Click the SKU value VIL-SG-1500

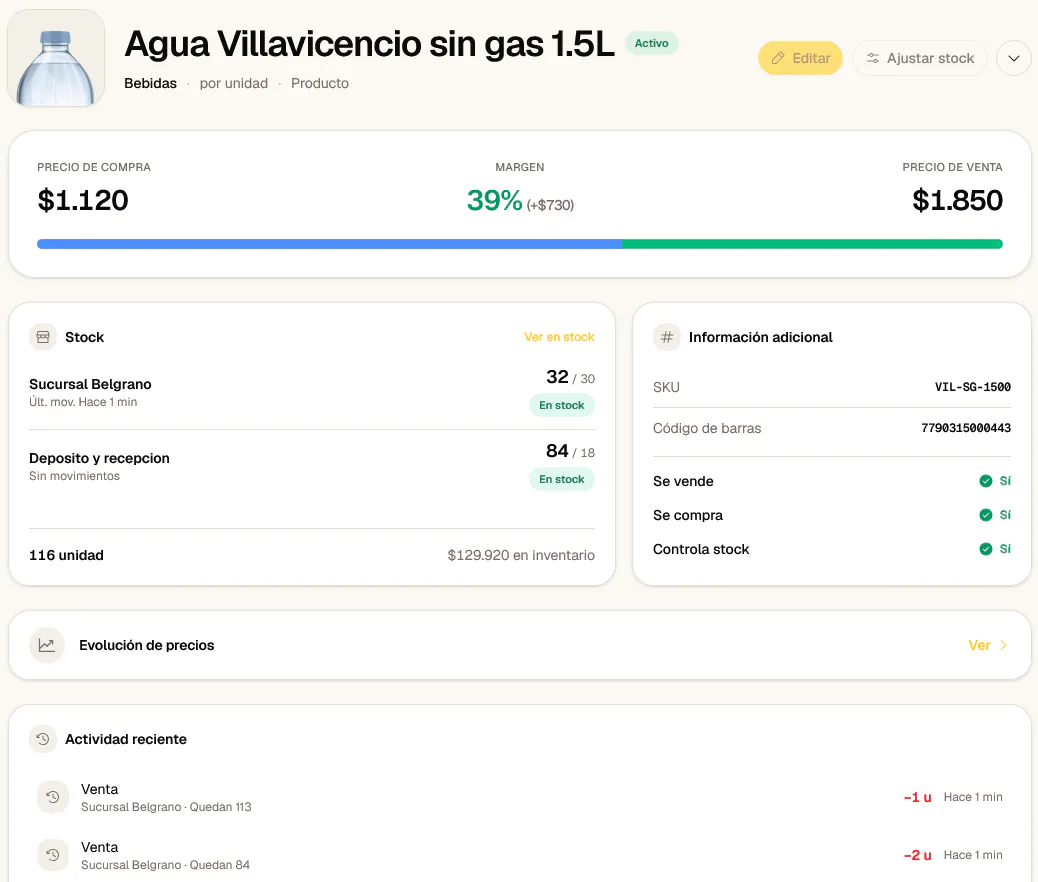pos(972,387)
